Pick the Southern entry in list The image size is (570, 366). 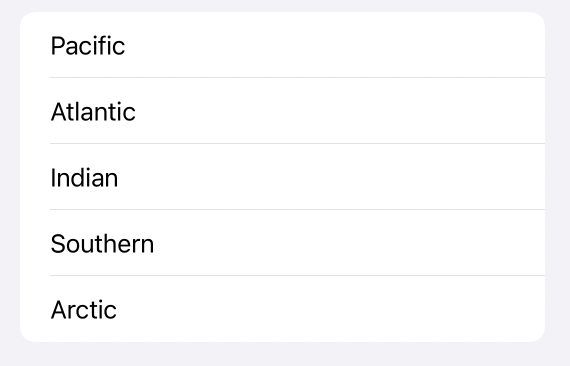(x=282, y=242)
